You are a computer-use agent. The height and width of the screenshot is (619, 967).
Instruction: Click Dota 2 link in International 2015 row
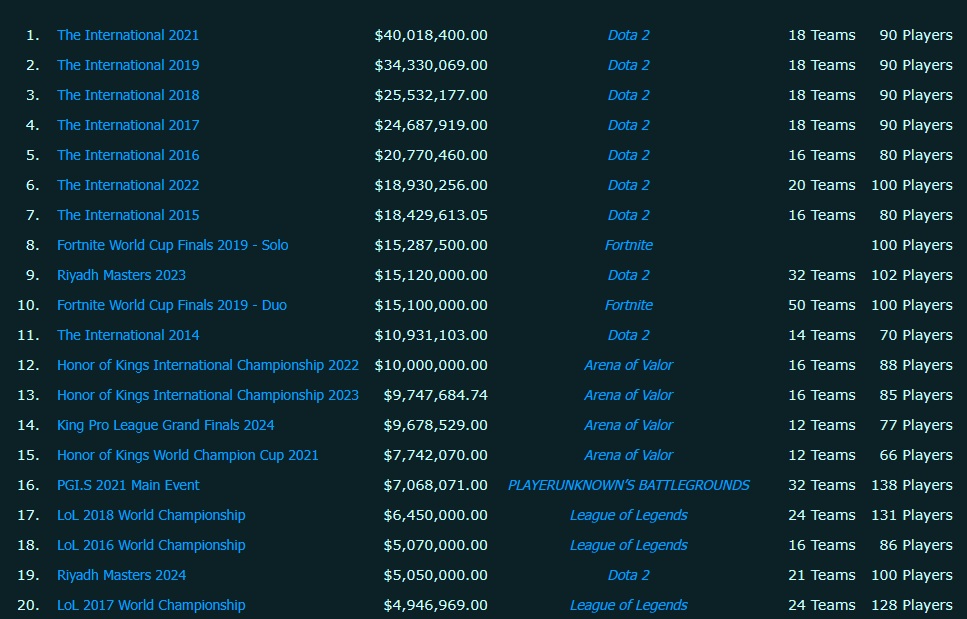point(628,215)
